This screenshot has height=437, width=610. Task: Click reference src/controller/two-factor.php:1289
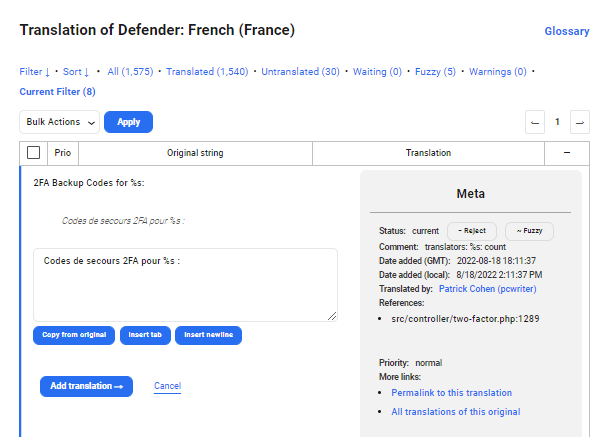point(465,319)
